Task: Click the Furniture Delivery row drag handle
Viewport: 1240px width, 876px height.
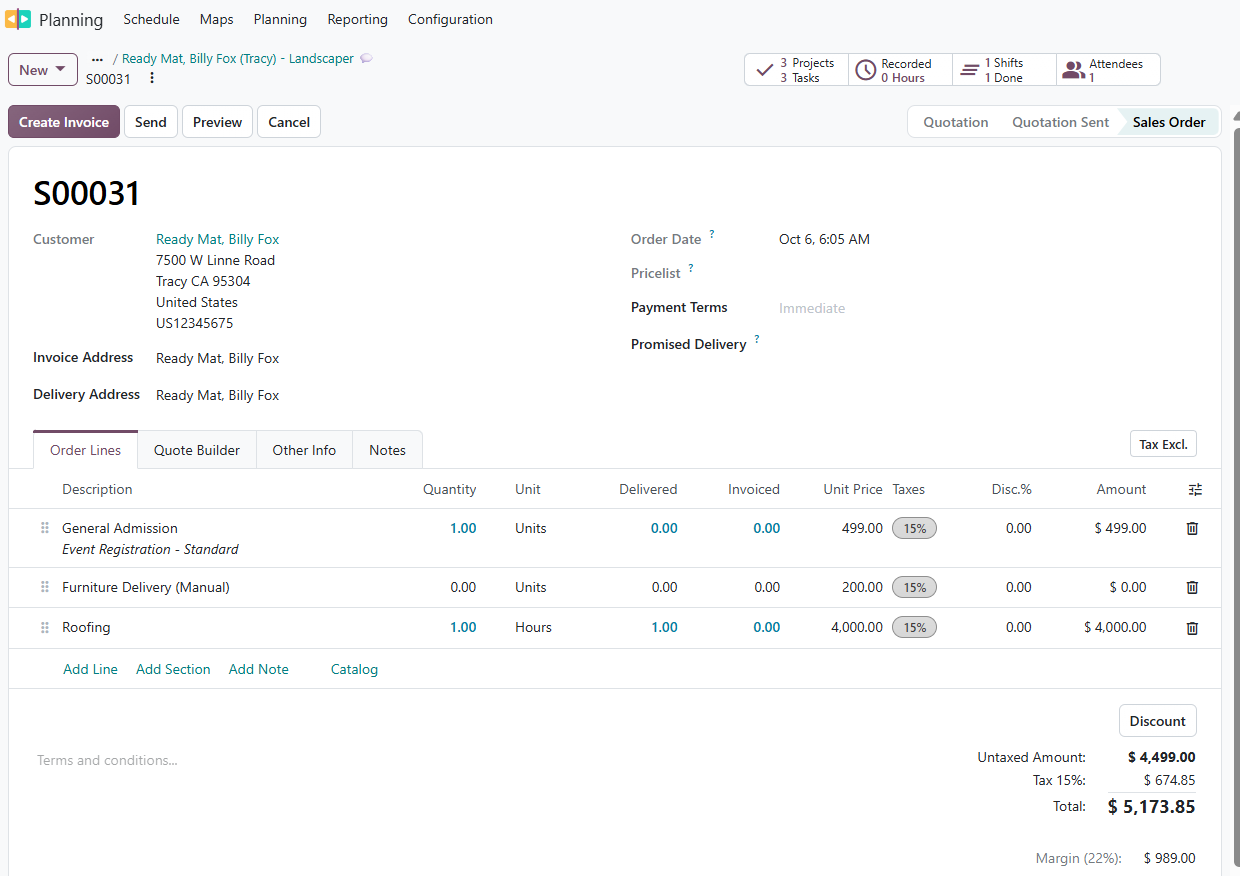Action: (x=45, y=587)
